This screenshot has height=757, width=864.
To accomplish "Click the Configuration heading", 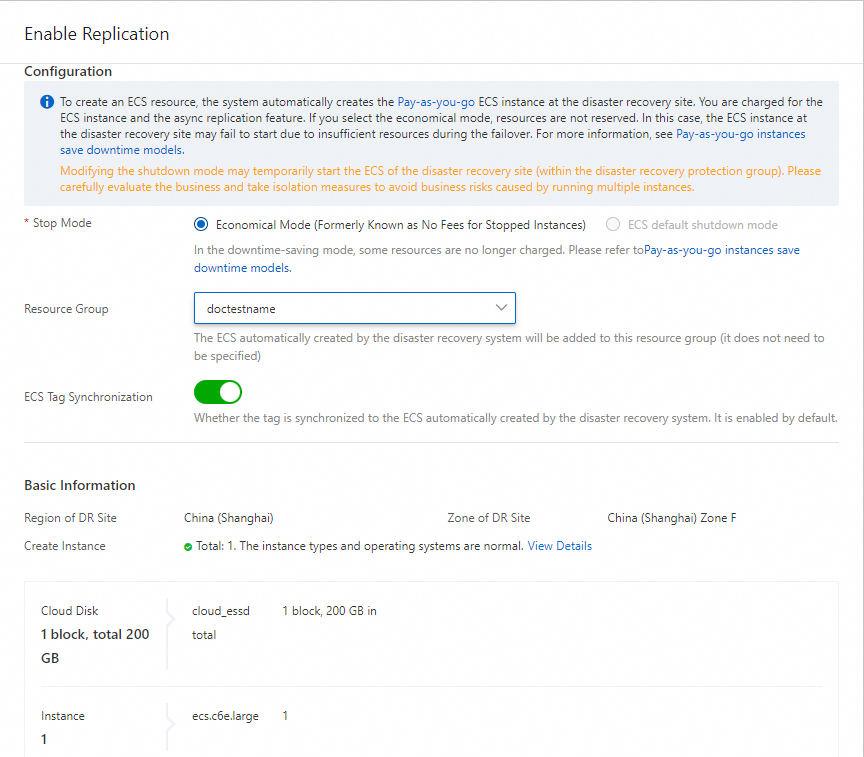I will pos(68,72).
